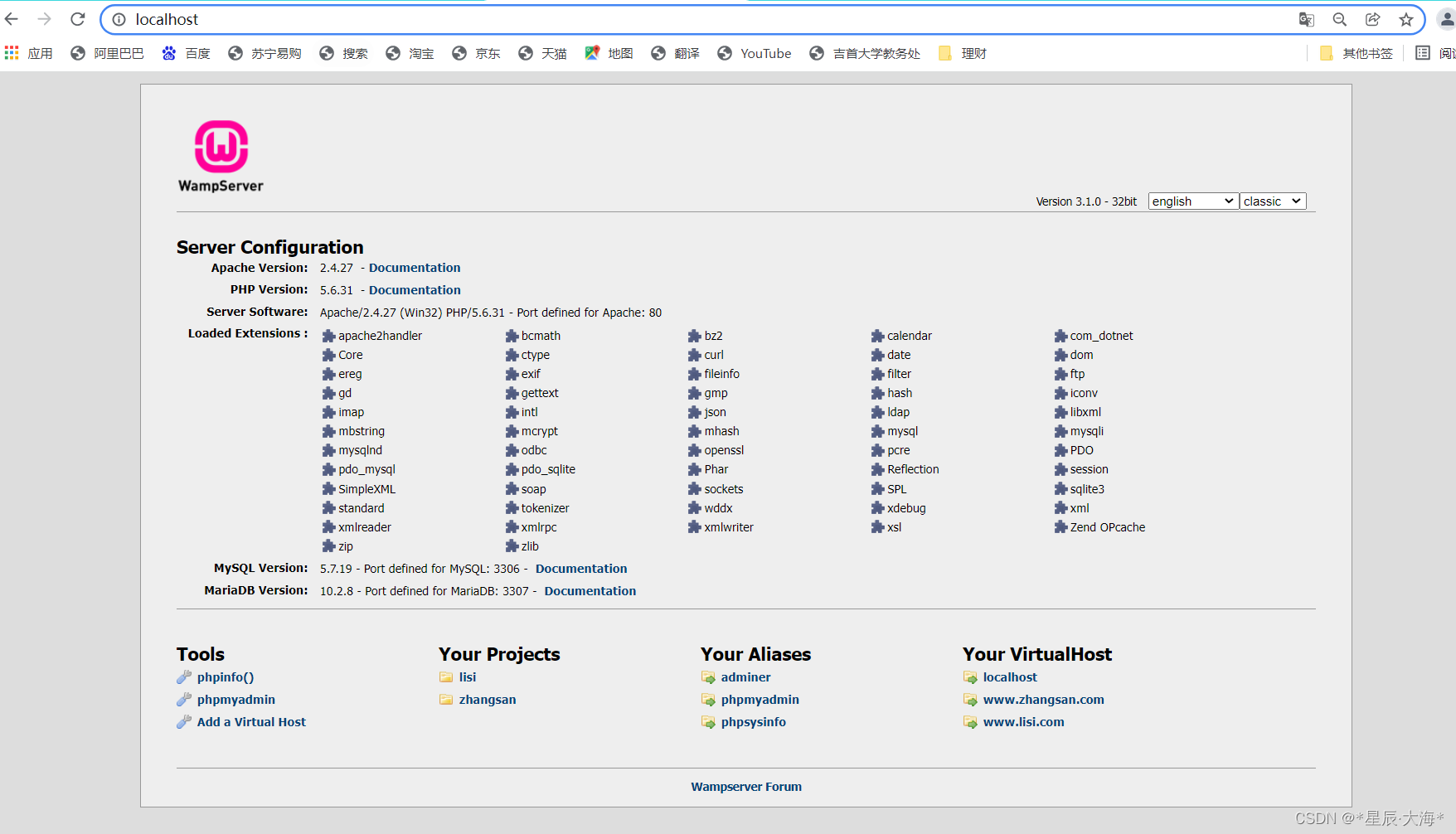Open phpmyadmin under Tools
This screenshot has width=1456, height=834.
236,700
